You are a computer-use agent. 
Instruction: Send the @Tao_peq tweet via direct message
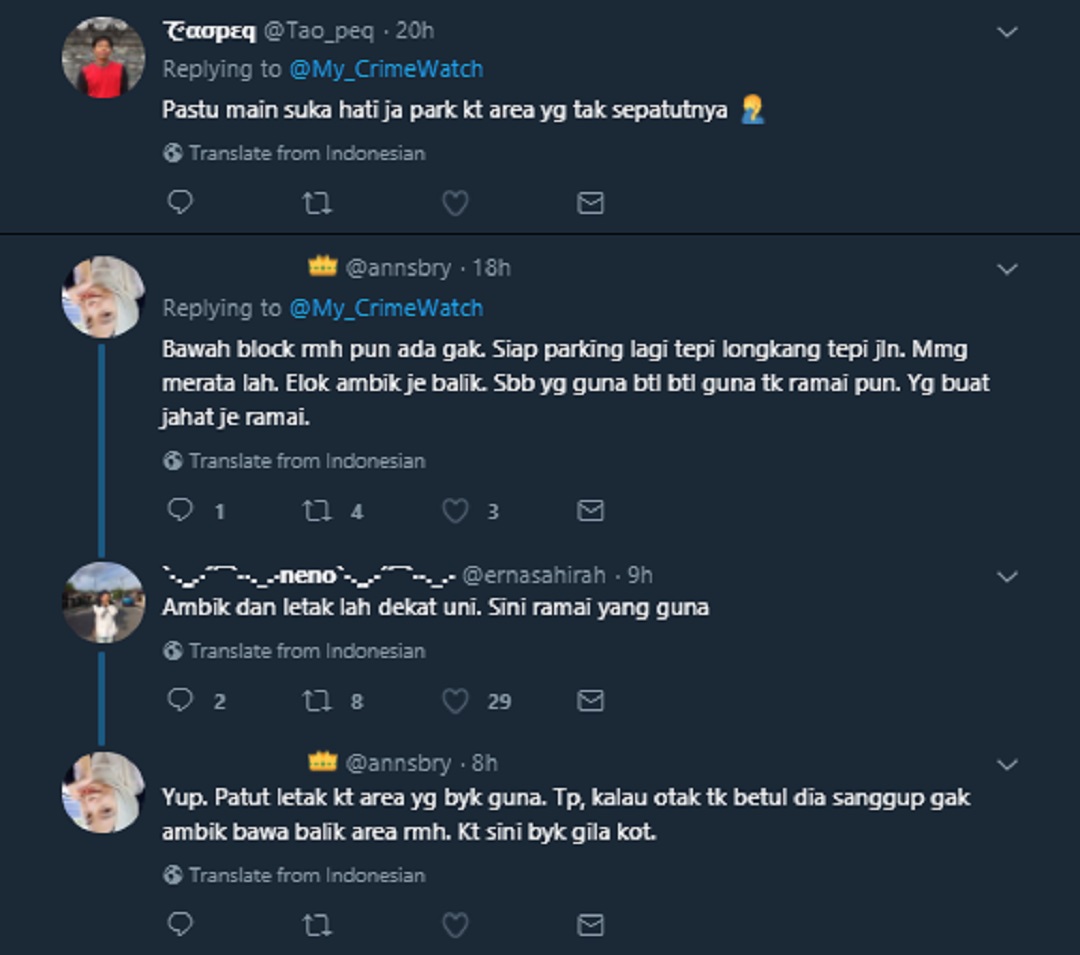point(591,203)
